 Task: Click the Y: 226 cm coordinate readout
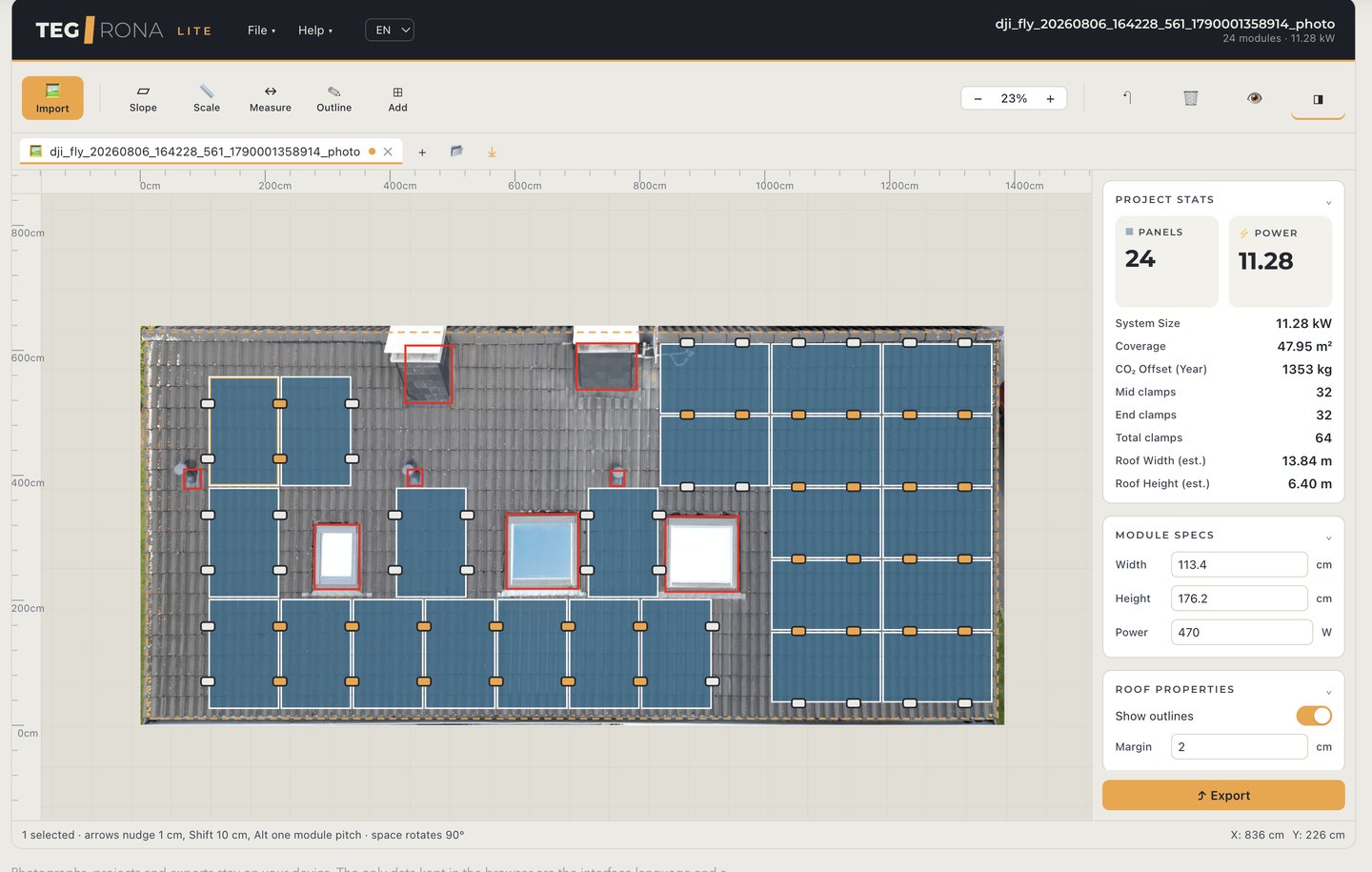[1319, 835]
